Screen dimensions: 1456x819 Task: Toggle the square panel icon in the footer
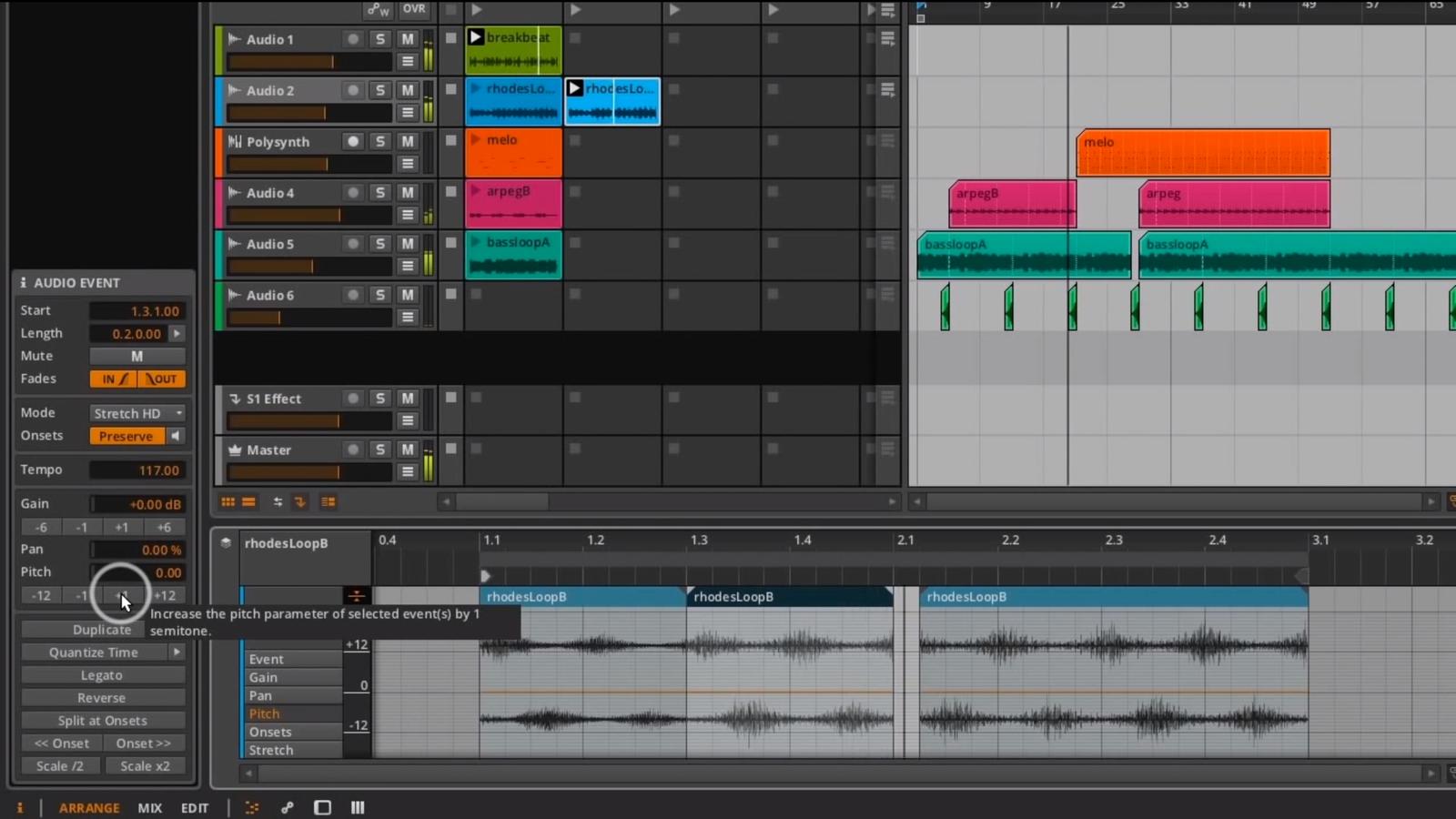tap(322, 807)
